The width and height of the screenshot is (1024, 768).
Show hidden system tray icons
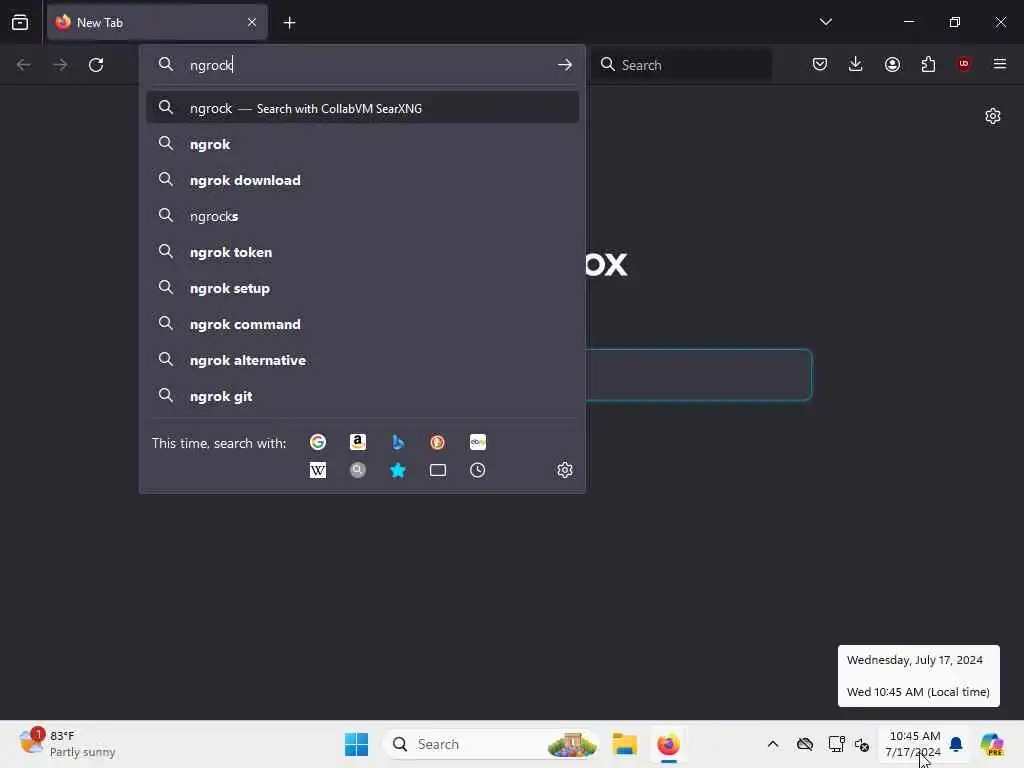pos(773,744)
